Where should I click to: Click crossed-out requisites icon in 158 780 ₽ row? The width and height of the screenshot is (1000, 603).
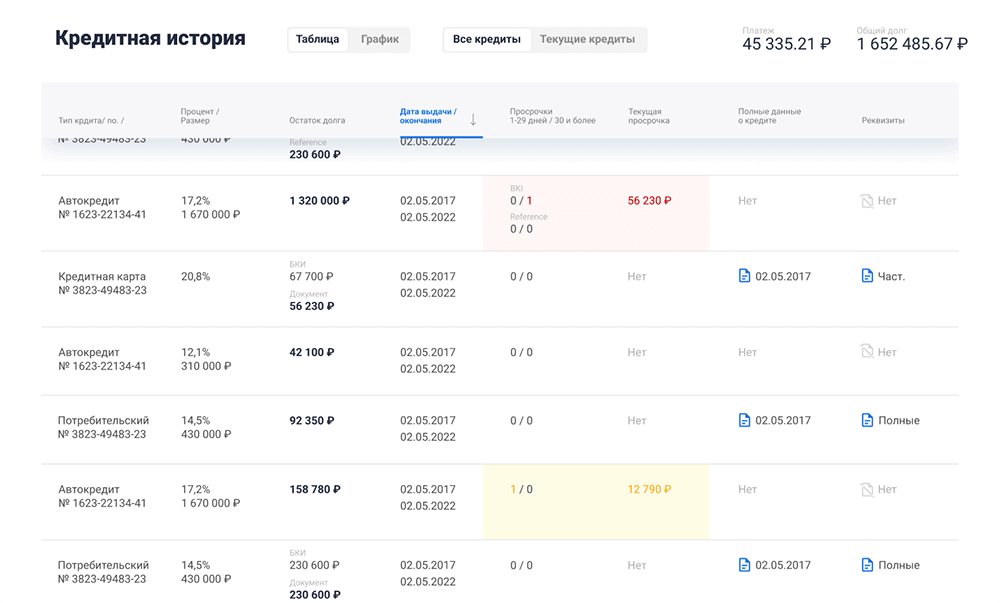[867, 490]
